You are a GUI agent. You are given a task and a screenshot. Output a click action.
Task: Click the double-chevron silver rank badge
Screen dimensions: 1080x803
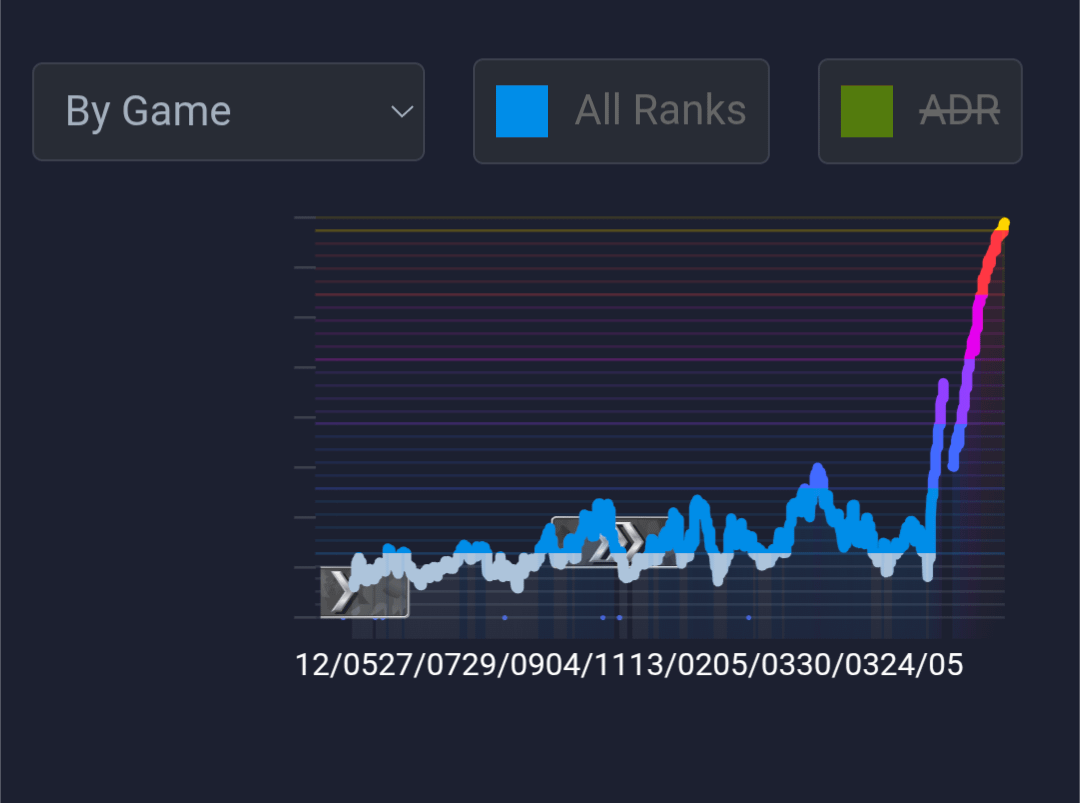[x=616, y=541]
